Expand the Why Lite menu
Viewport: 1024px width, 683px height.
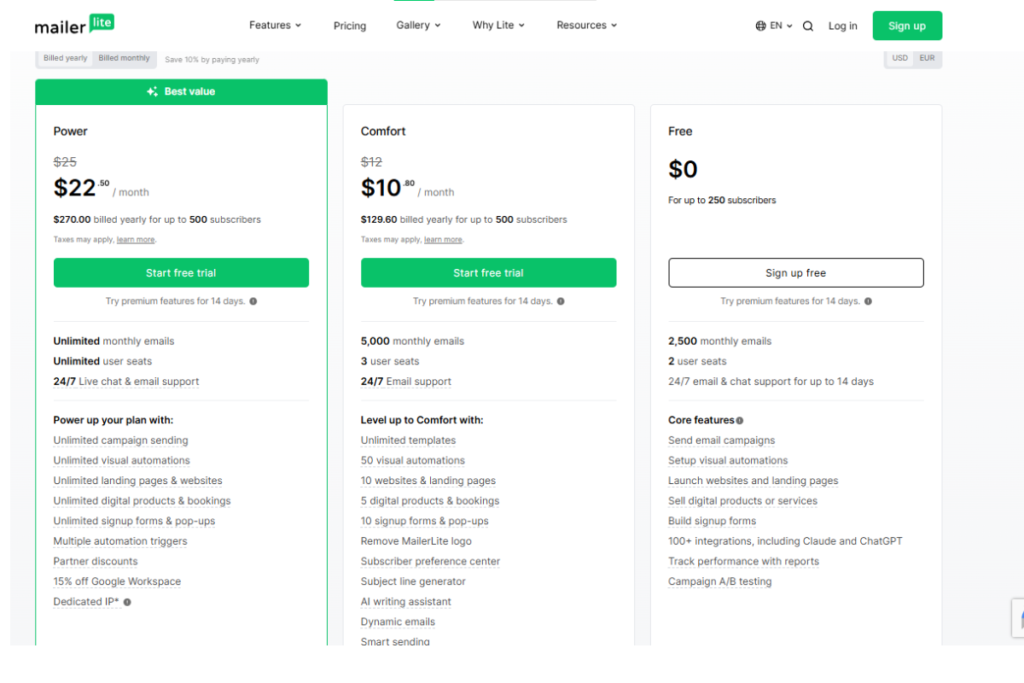click(x=498, y=25)
